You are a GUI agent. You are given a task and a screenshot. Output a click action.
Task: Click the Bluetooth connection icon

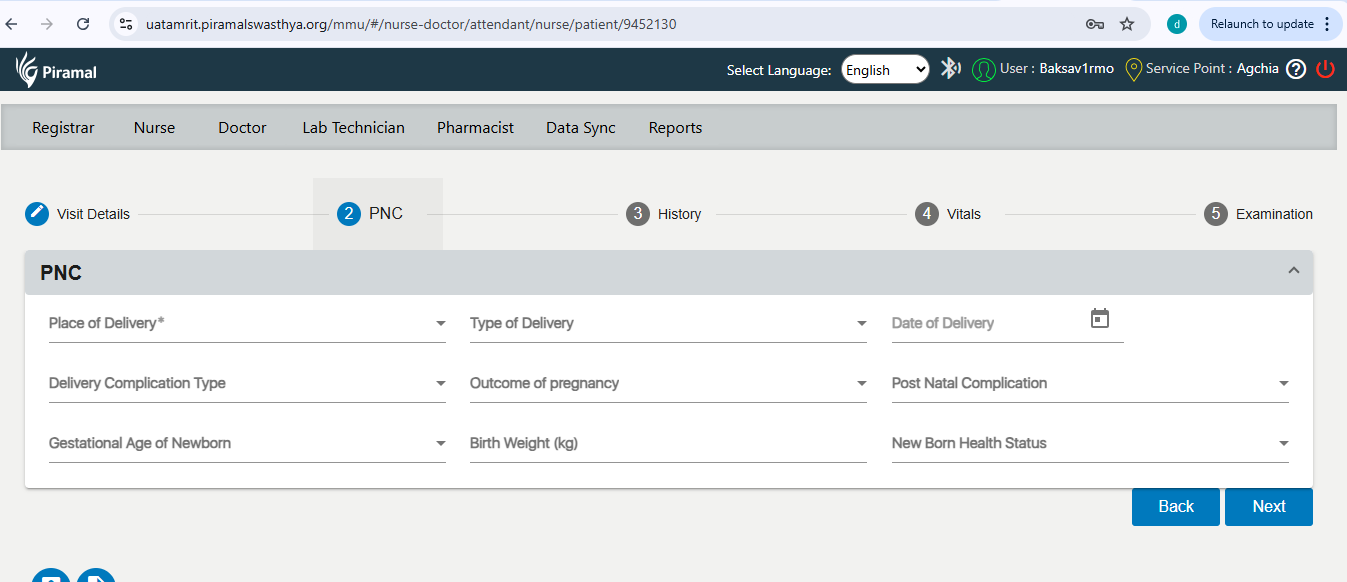click(x=950, y=69)
